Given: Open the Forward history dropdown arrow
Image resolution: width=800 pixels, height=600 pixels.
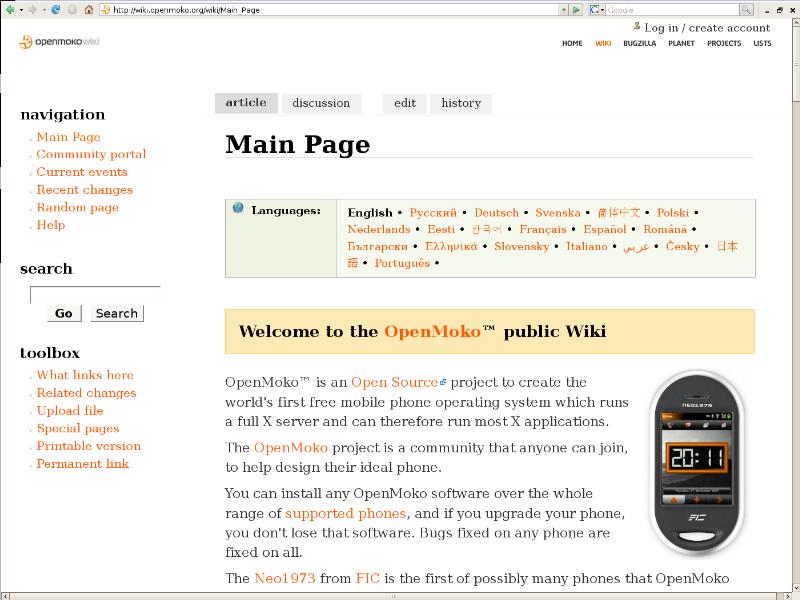Looking at the screenshot, I should tap(44, 10).
